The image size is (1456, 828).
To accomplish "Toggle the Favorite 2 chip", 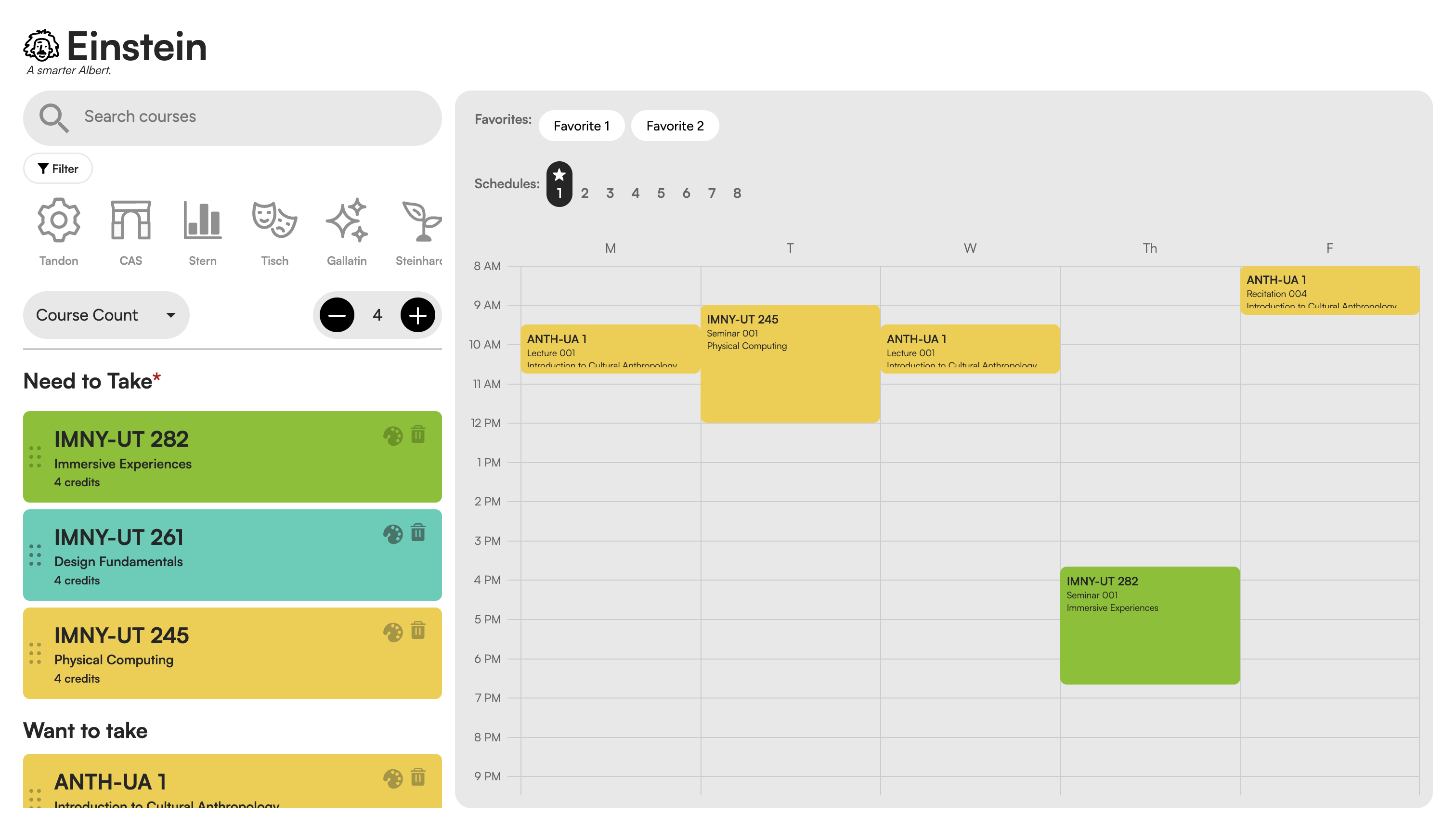I will point(675,126).
